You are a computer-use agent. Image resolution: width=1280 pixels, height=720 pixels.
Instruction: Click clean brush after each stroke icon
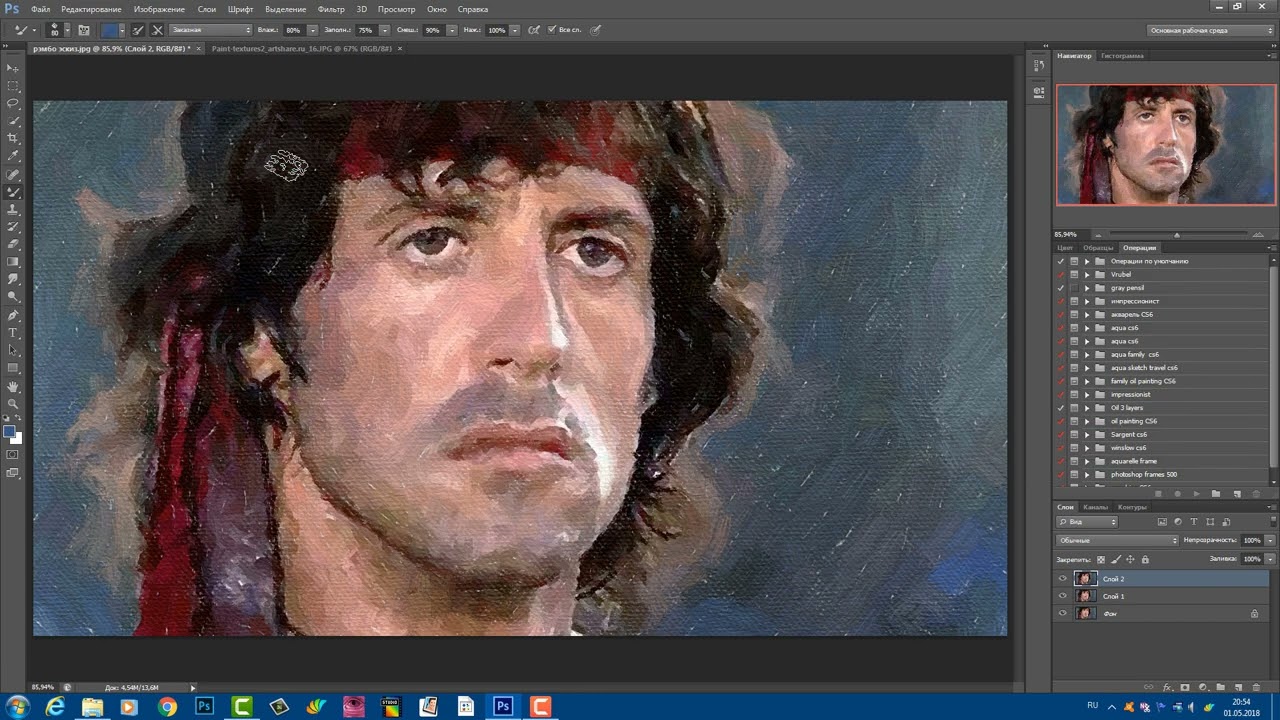157,30
